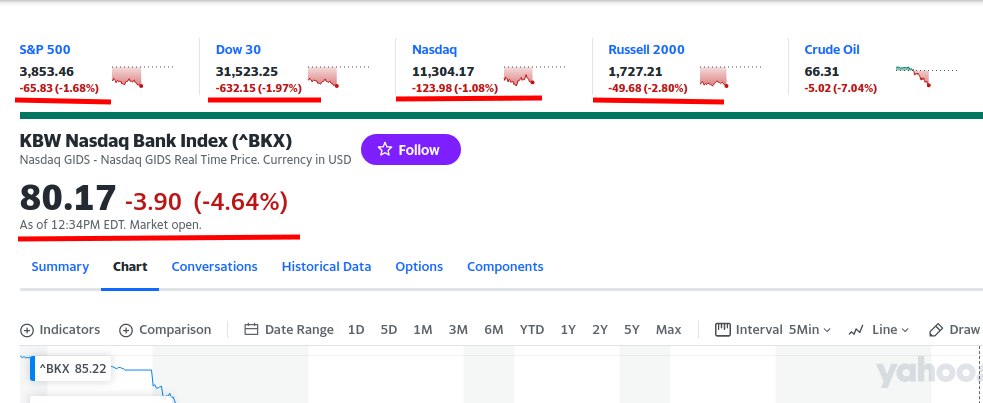Open the Indicators plus icon
This screenshot has width=983, height=403.
[27, 330]
